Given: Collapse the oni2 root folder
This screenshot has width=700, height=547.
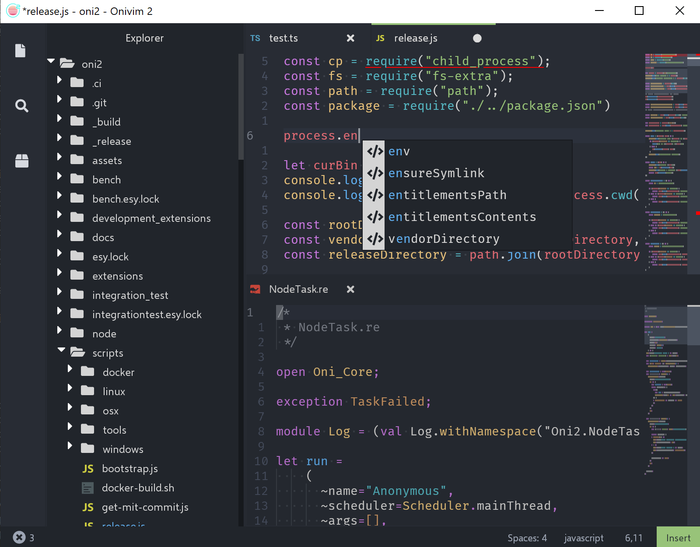Looking at the screenshot, I should pyautogui.click(x=53, y=63).
